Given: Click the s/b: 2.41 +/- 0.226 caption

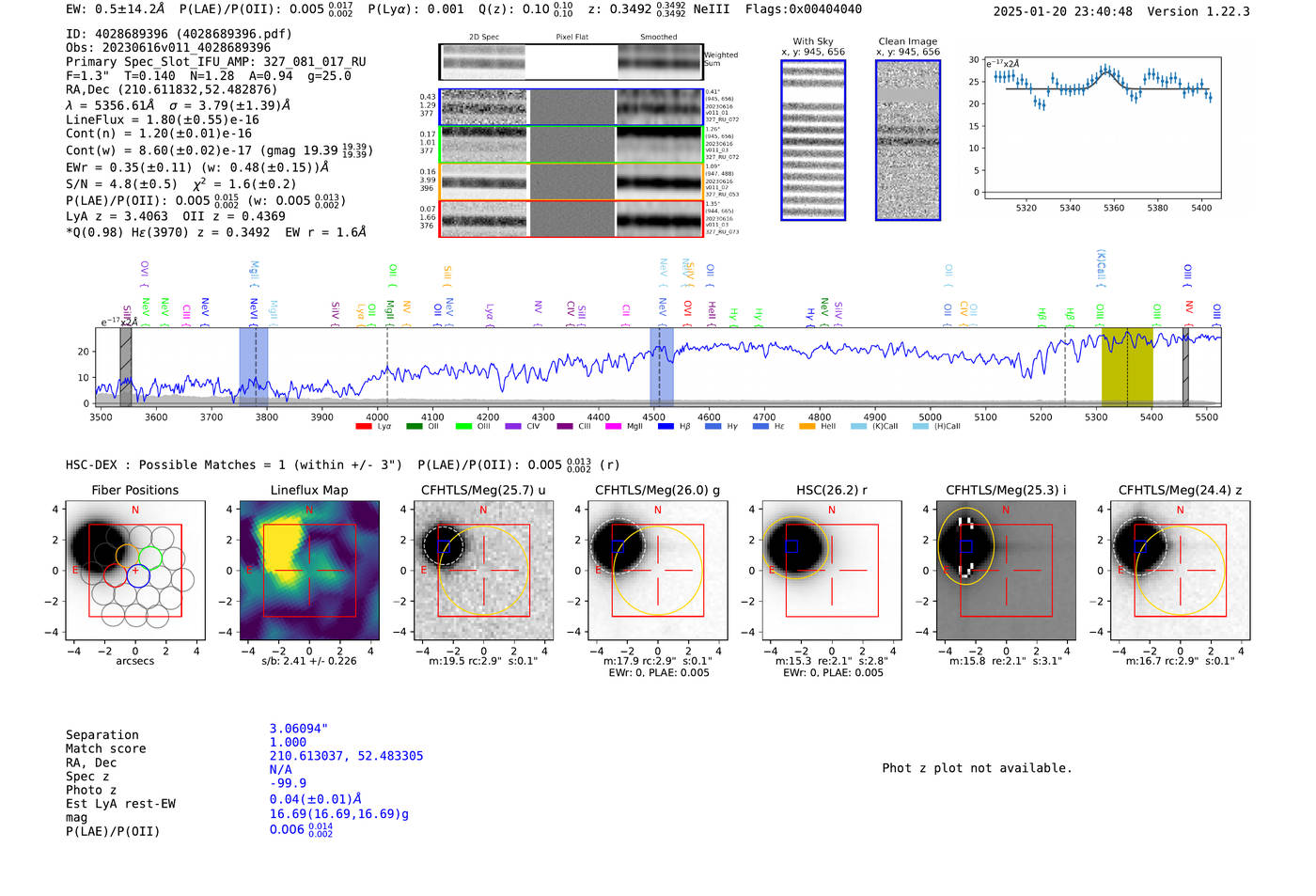Looking at the screenshot, I should click(x=309, y=661).
